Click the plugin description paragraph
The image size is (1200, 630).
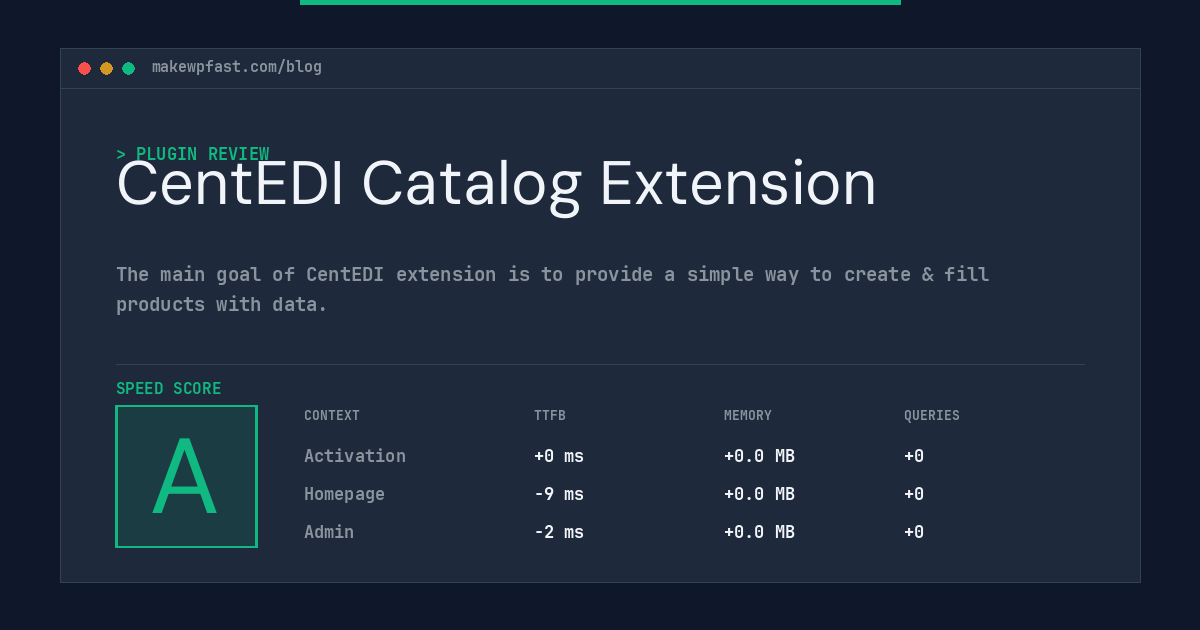[553, 289]
